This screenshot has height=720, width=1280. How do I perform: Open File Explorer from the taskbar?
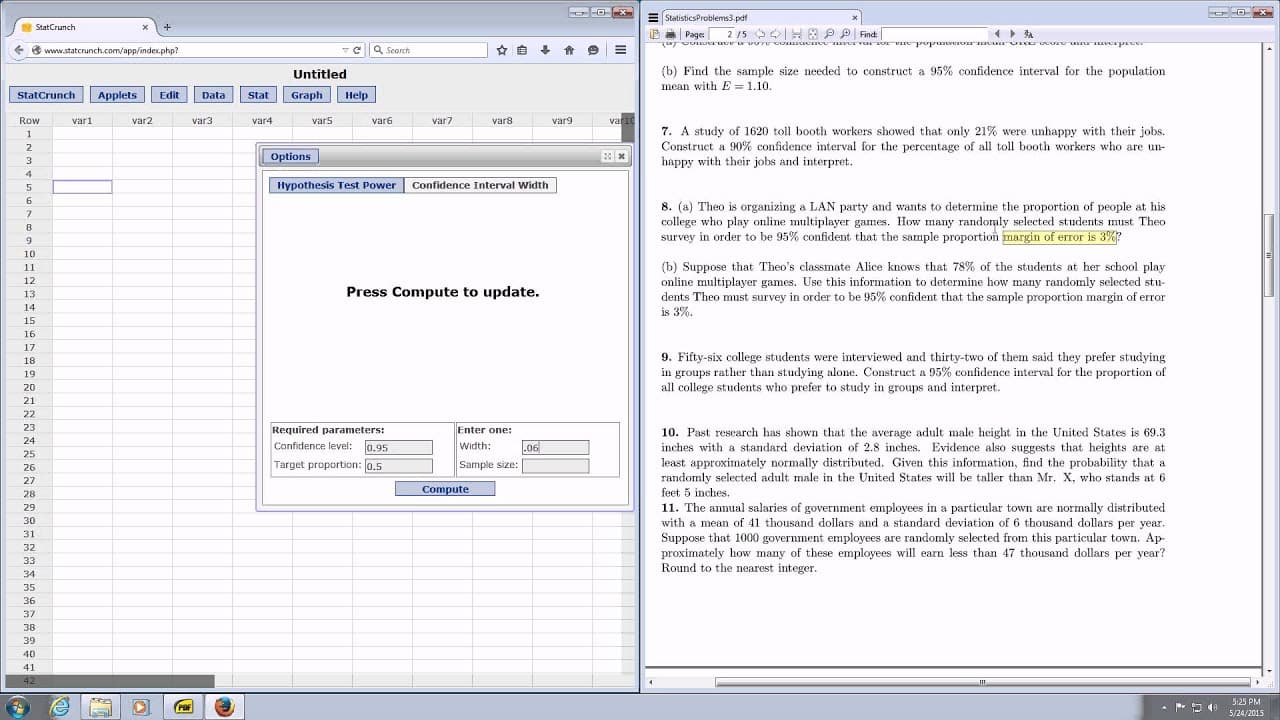101,706
